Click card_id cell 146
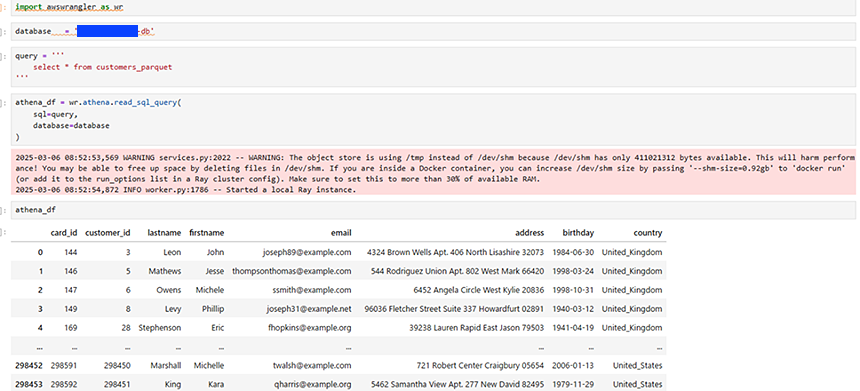Screen dimensions: 860x391 pos(71,271)
